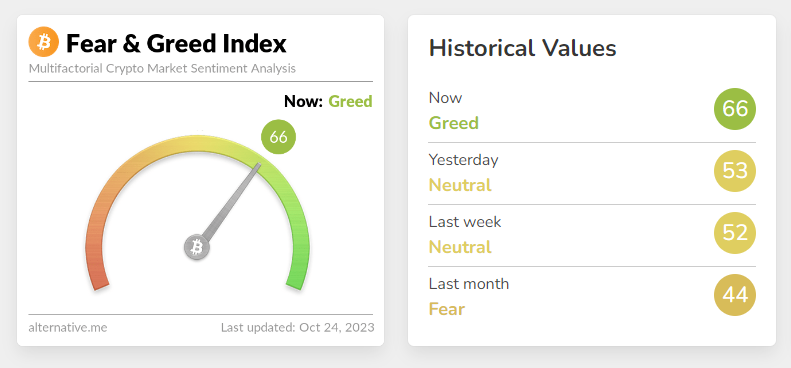The height and width of the screenshot is (368, 791).
Task: Click the Last updated Oct 24, 2023 text
Action: tap(298, 327)
